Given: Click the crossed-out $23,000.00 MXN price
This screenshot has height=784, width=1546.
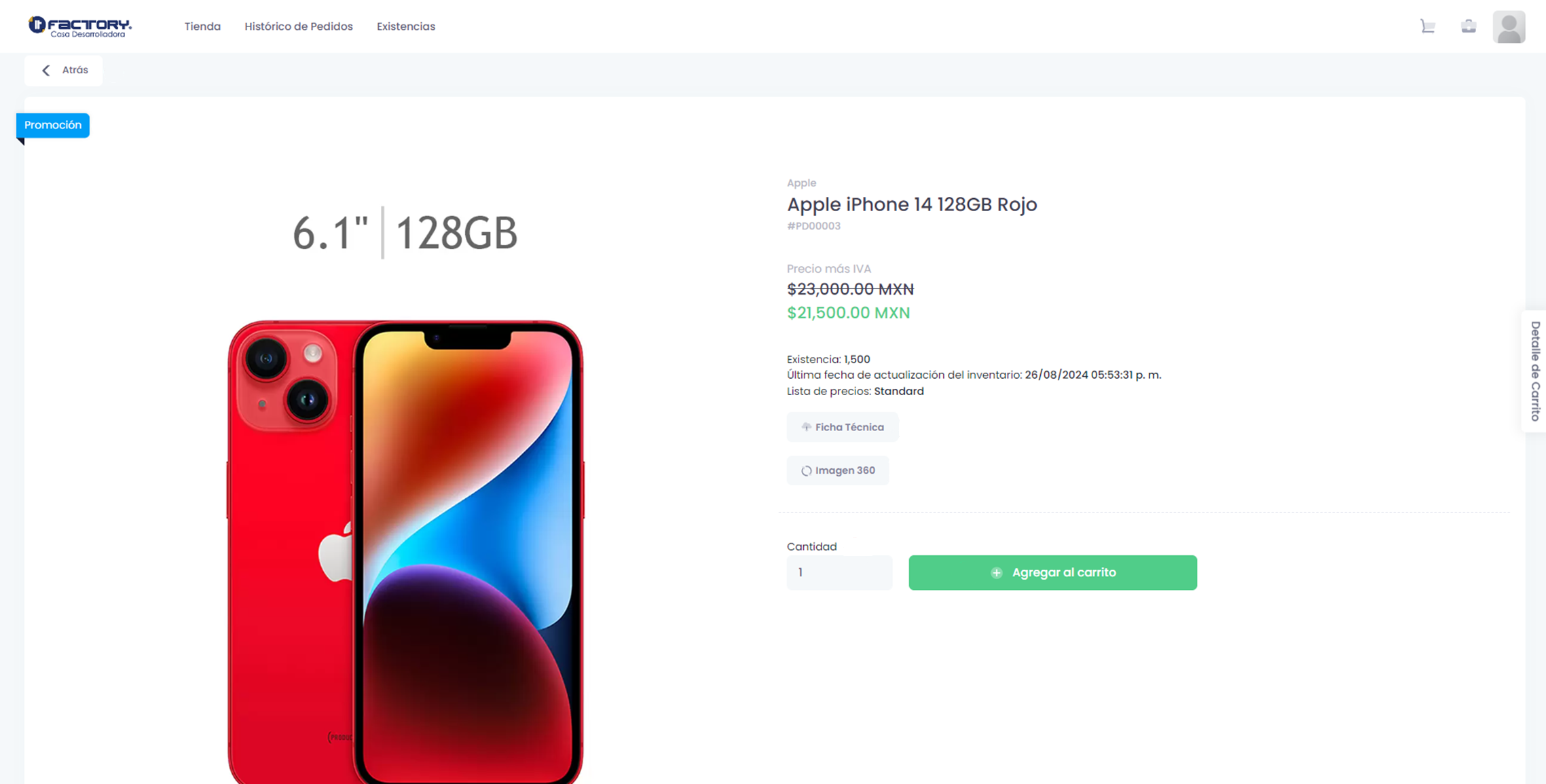Looking at the screenshot, I should point(850,289).
